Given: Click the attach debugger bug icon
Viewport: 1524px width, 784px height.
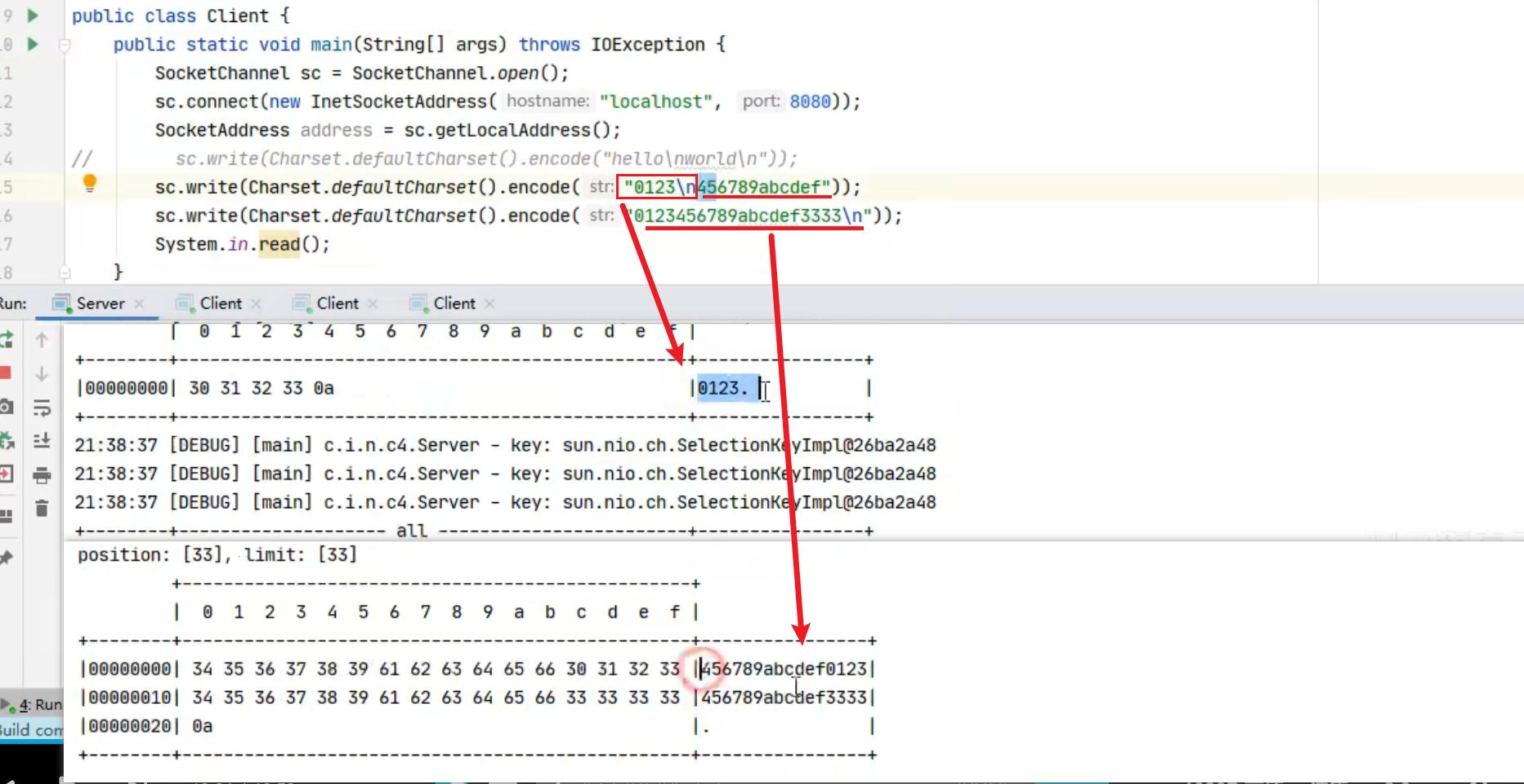Looking at the screenshot, I should [7, 441].
